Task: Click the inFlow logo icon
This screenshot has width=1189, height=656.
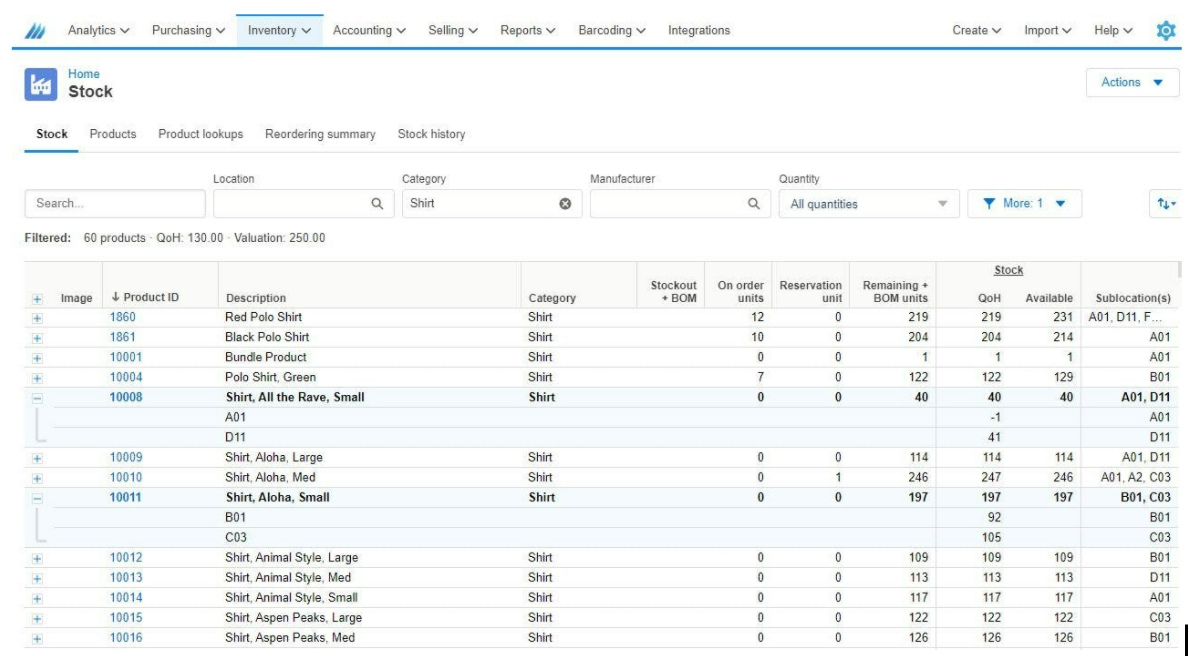Action: coord(33,30)
